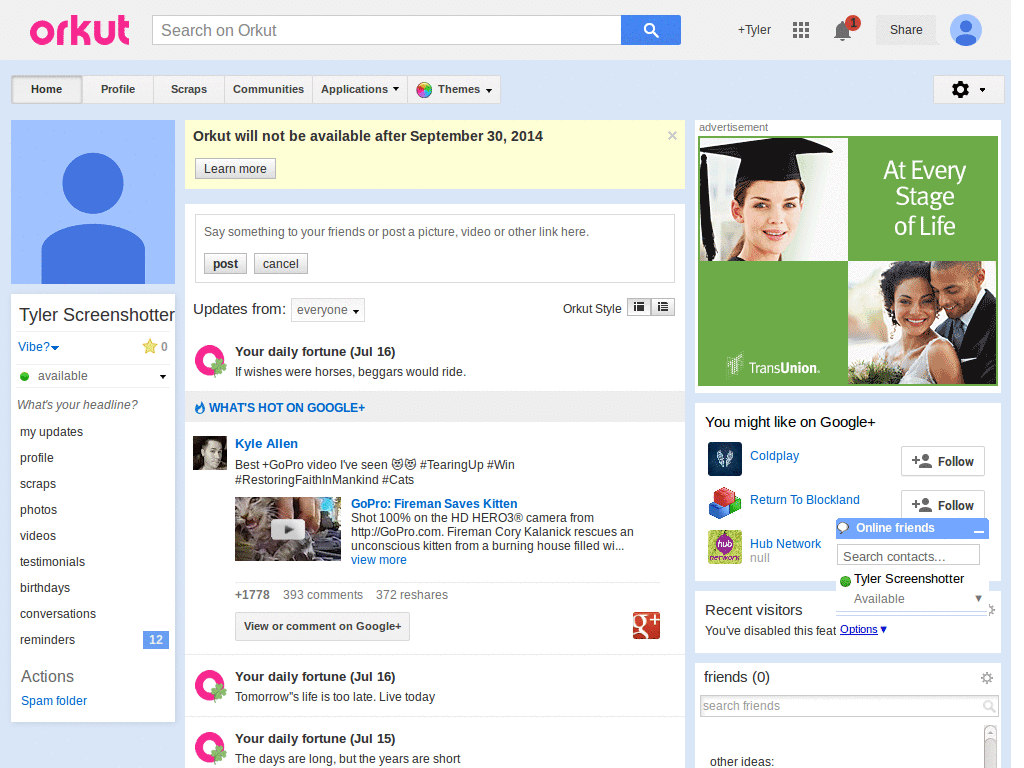Click the fortune icon for Tomorrow's life post
This screenshot has width=1024, height=768.
211,686
